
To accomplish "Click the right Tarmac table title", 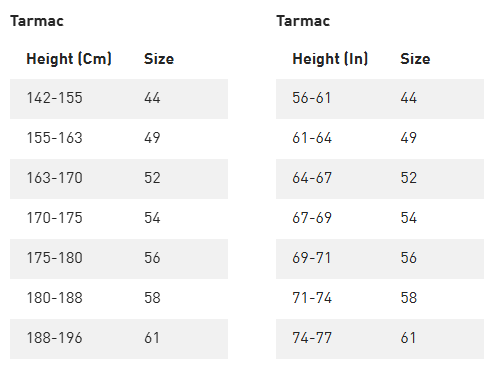I will (x=303, y=21).
